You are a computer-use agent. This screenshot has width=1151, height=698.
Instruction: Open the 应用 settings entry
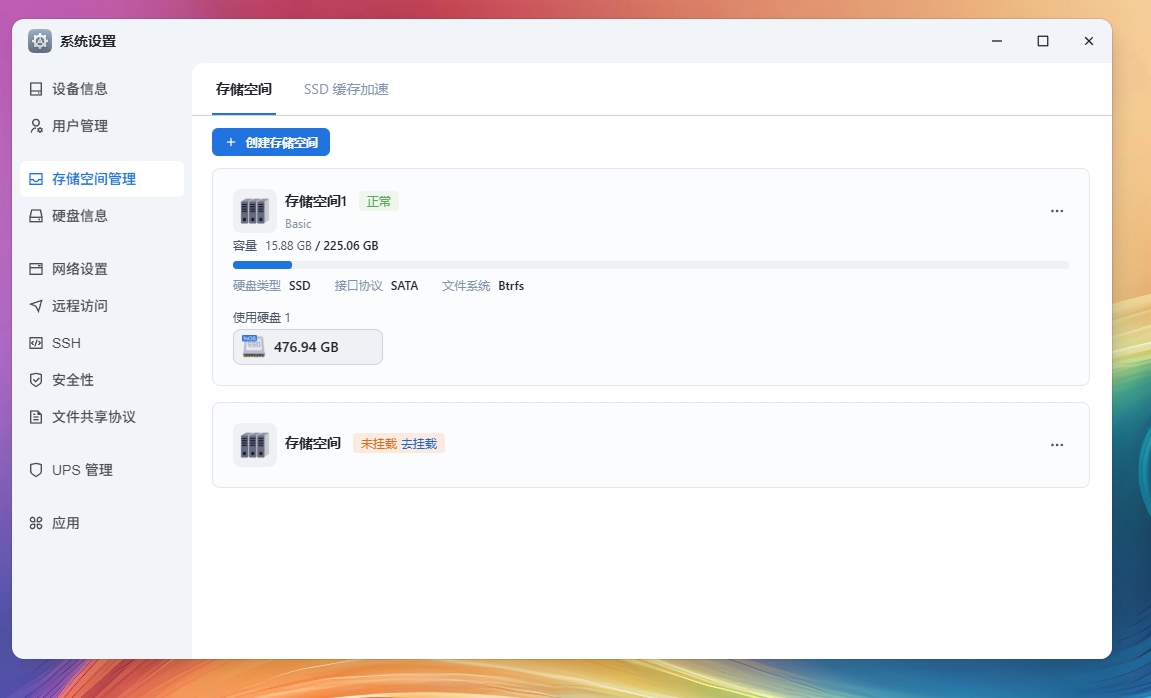click(x=102, y=523)
